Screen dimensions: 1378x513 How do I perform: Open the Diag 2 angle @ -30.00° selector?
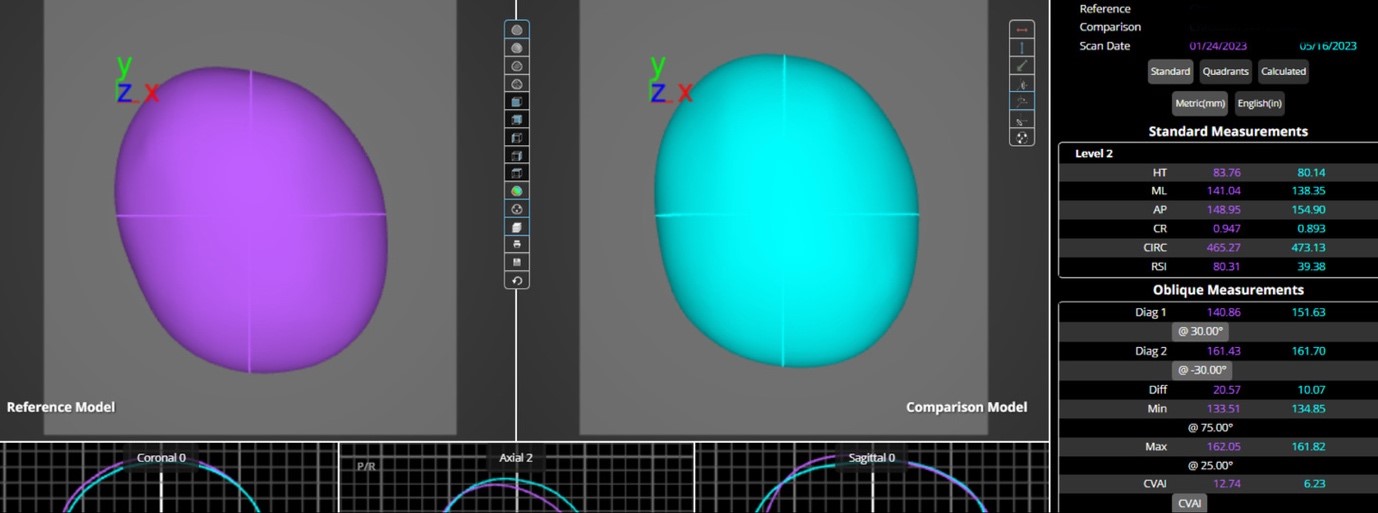click(1200, 370)
